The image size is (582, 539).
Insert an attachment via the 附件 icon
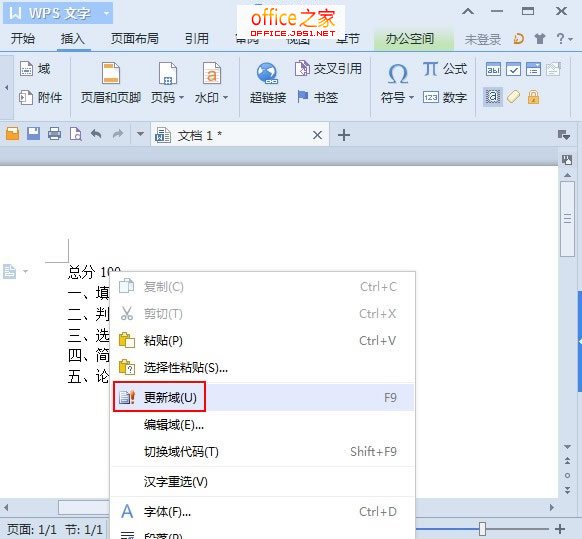tap(26, 98)
